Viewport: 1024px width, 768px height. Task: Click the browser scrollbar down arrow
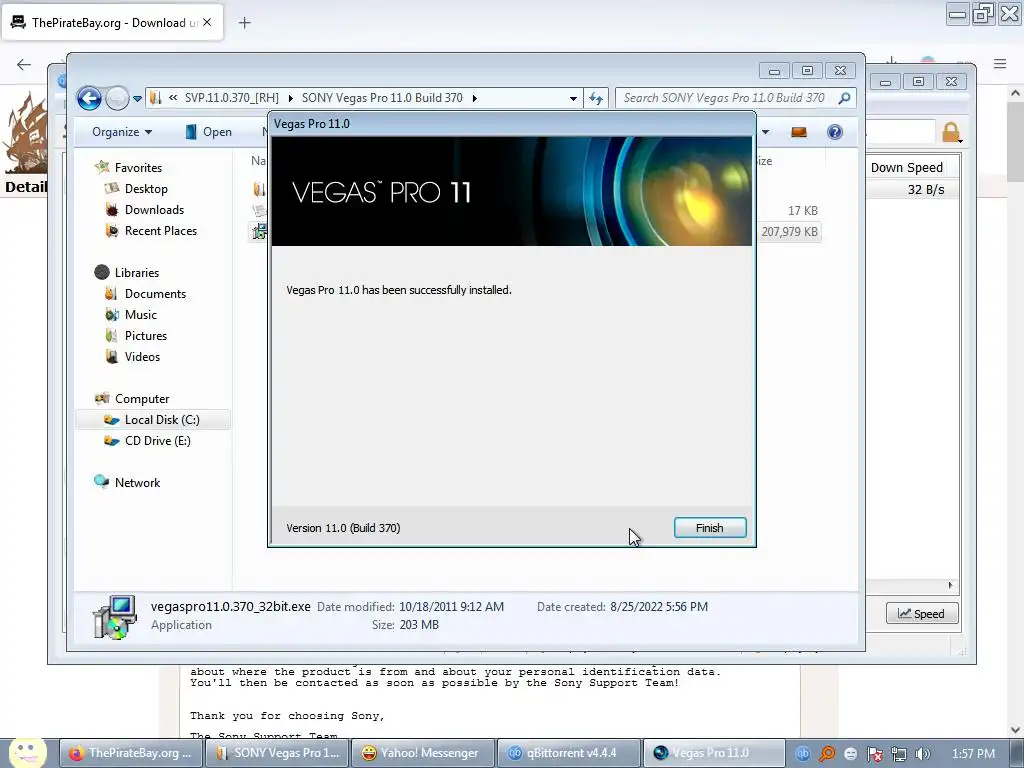(1016, 729)
